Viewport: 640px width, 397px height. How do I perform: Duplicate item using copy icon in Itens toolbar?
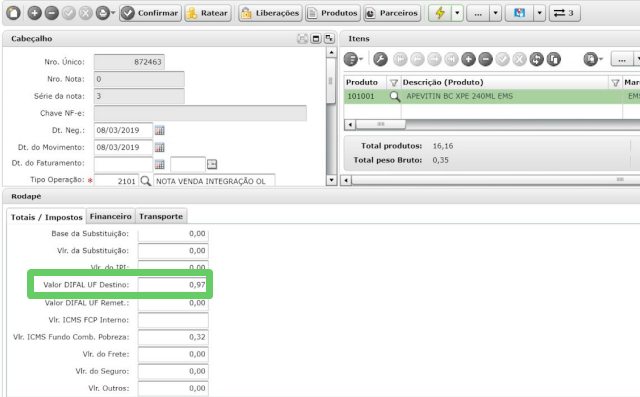coord(553,59)
